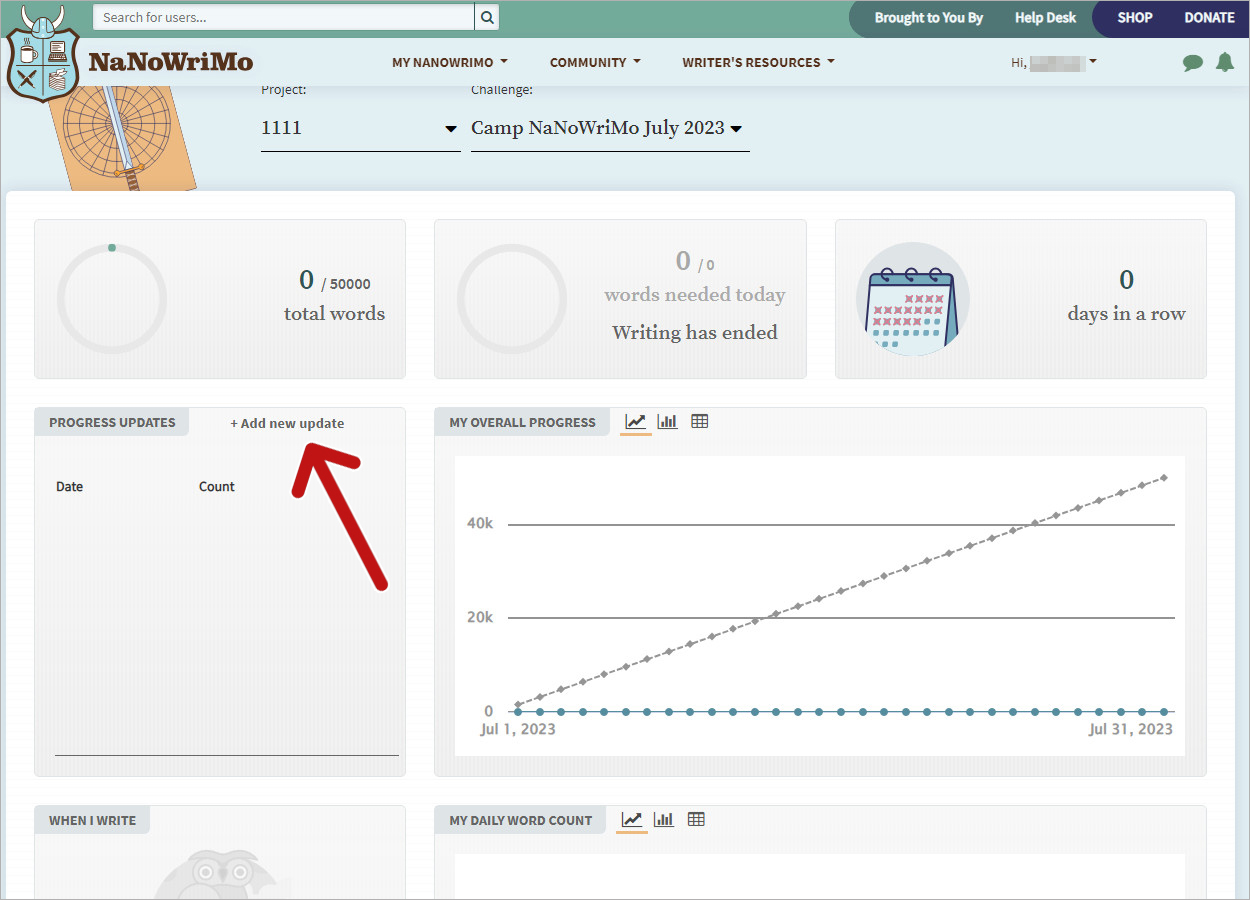The width and height of the screenshot is (1250, 900).
Task: Go to the SHOP page
Action: pyautogui.click(x=1135, y=18)
